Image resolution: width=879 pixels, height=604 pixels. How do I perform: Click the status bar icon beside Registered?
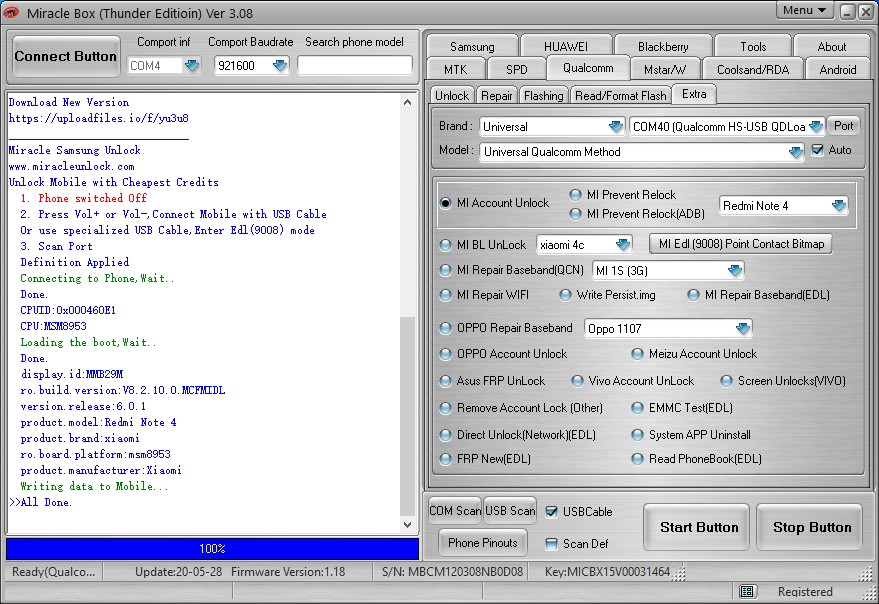[746, 591]
